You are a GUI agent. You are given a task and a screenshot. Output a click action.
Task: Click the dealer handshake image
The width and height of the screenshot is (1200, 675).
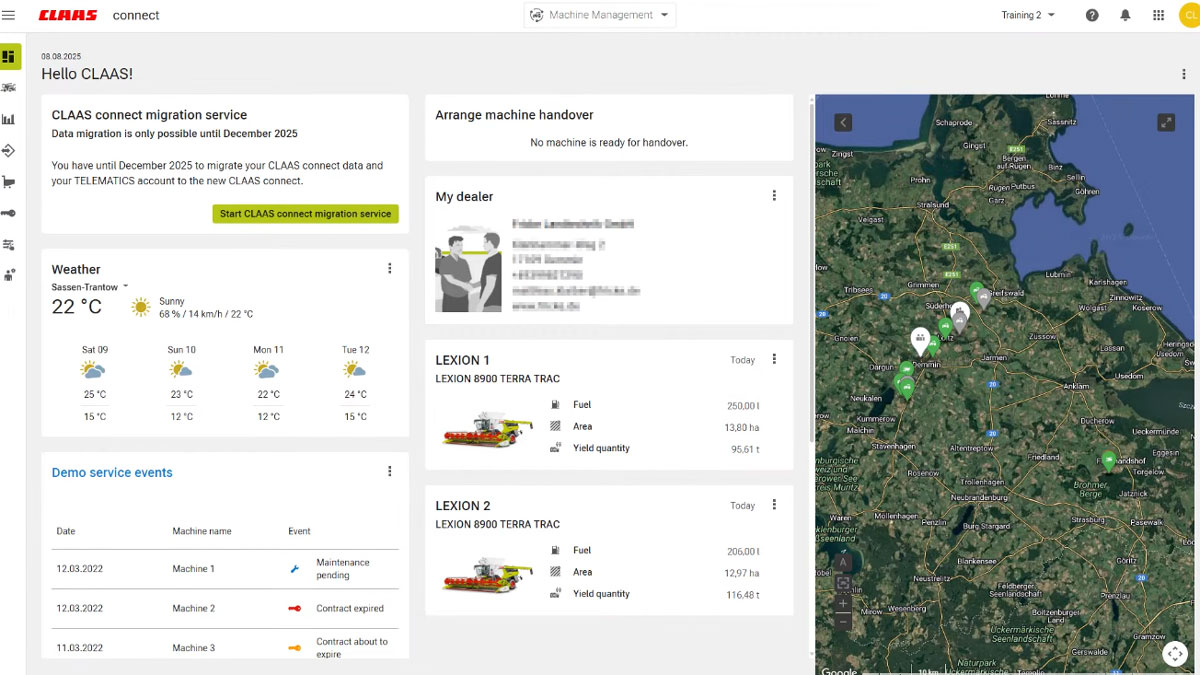(468, 269)
